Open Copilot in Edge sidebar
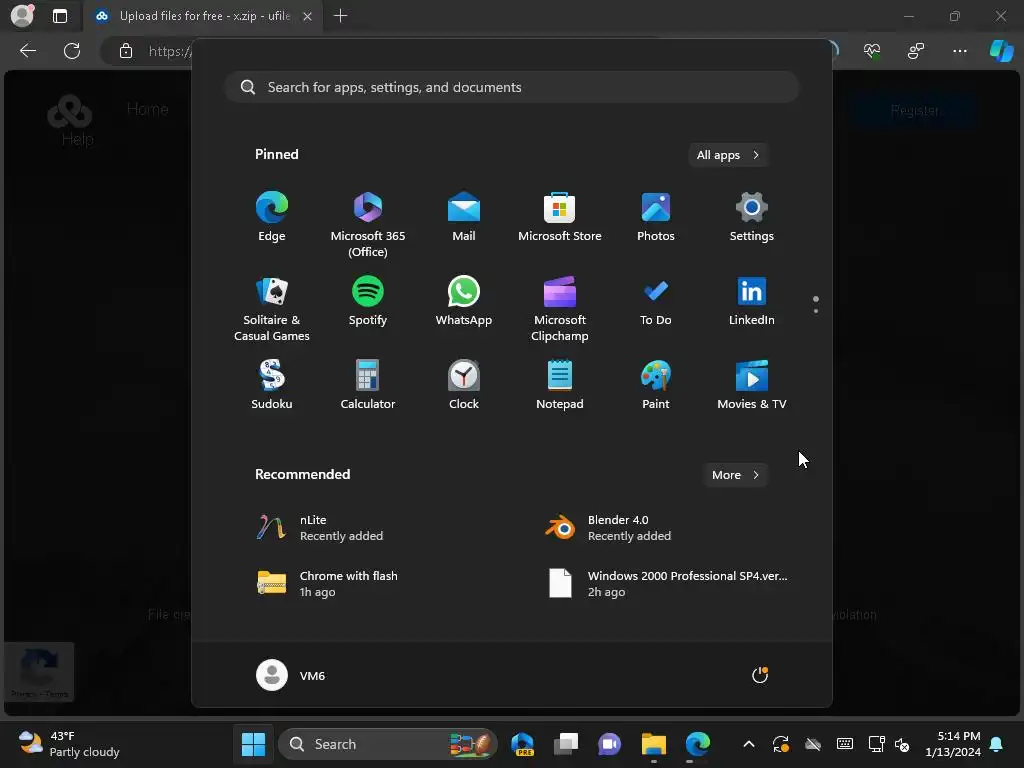Screen dimensions: 1024x768 click(x=1002, y=51)
